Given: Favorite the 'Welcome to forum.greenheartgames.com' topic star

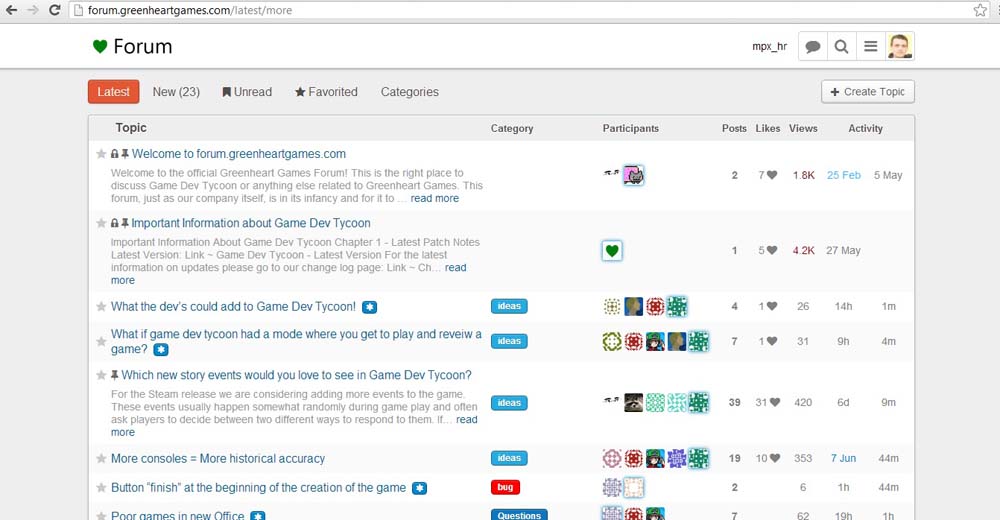Looking at the screenshot, I should point(101,154).
